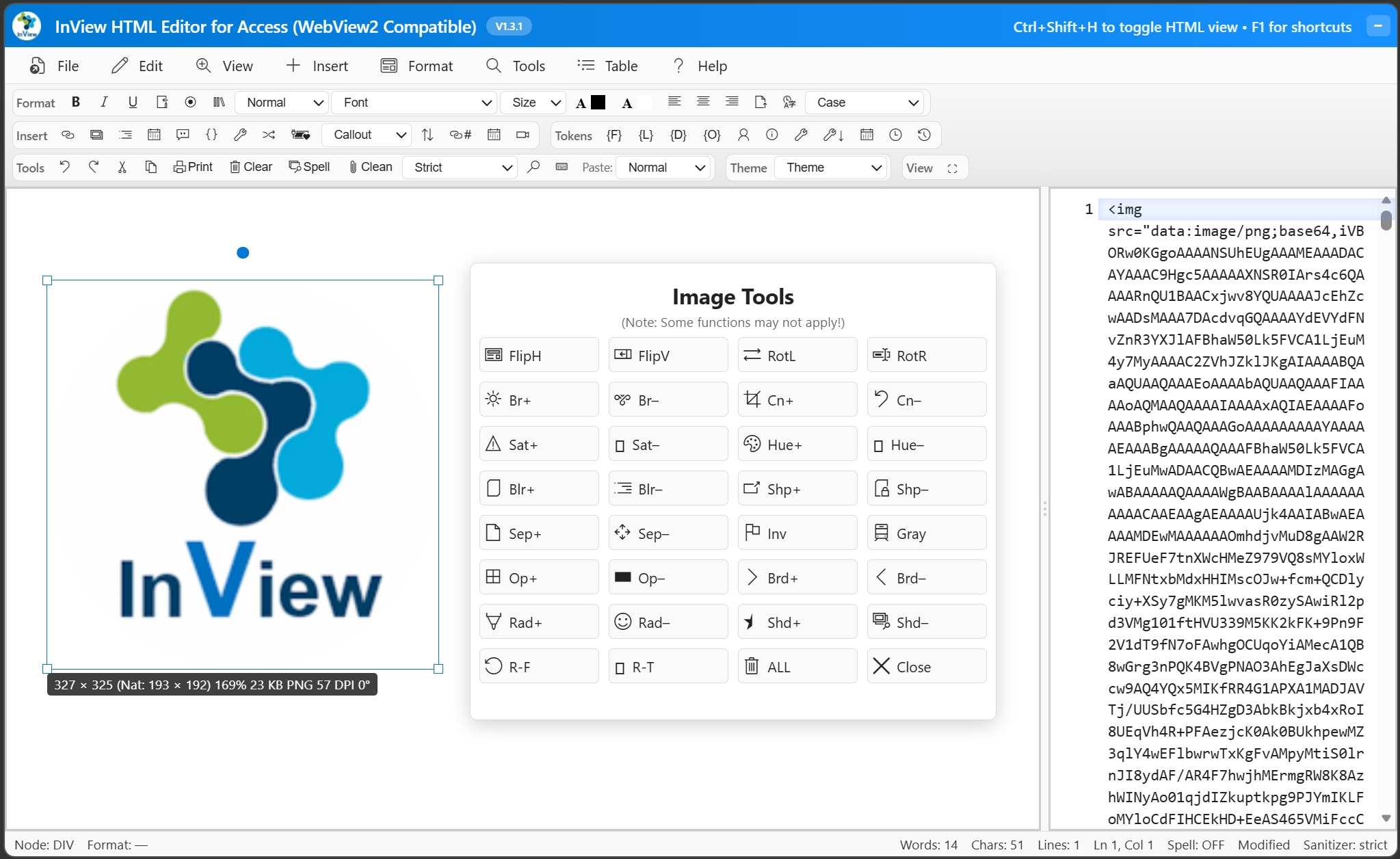Click the center align icon

703,102
